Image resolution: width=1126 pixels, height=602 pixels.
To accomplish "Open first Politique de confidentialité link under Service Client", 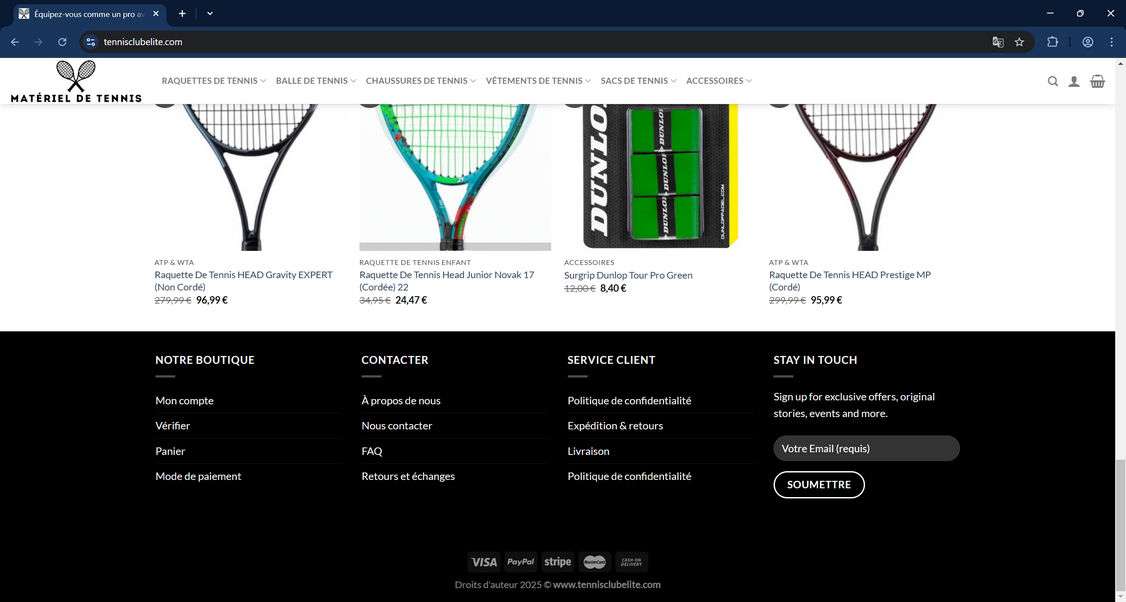I will (629, 401).
